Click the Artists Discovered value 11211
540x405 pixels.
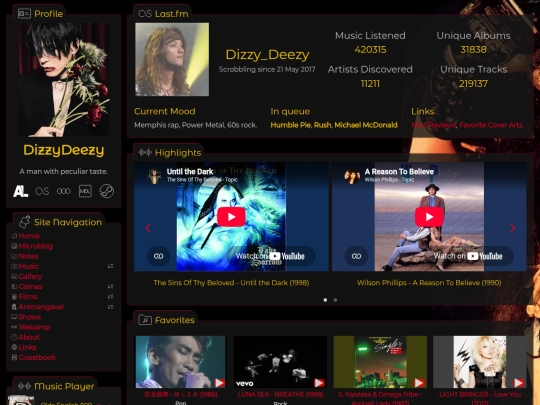pos(370,84)
